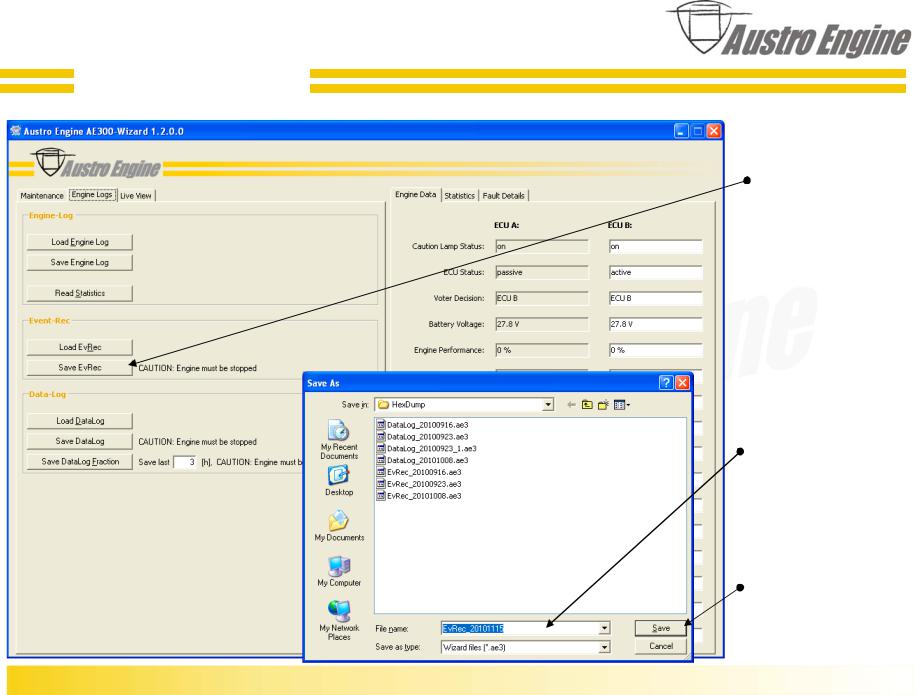Minimize the AE300-Wizard window
The image size is (915, 695).
(681, 131)
